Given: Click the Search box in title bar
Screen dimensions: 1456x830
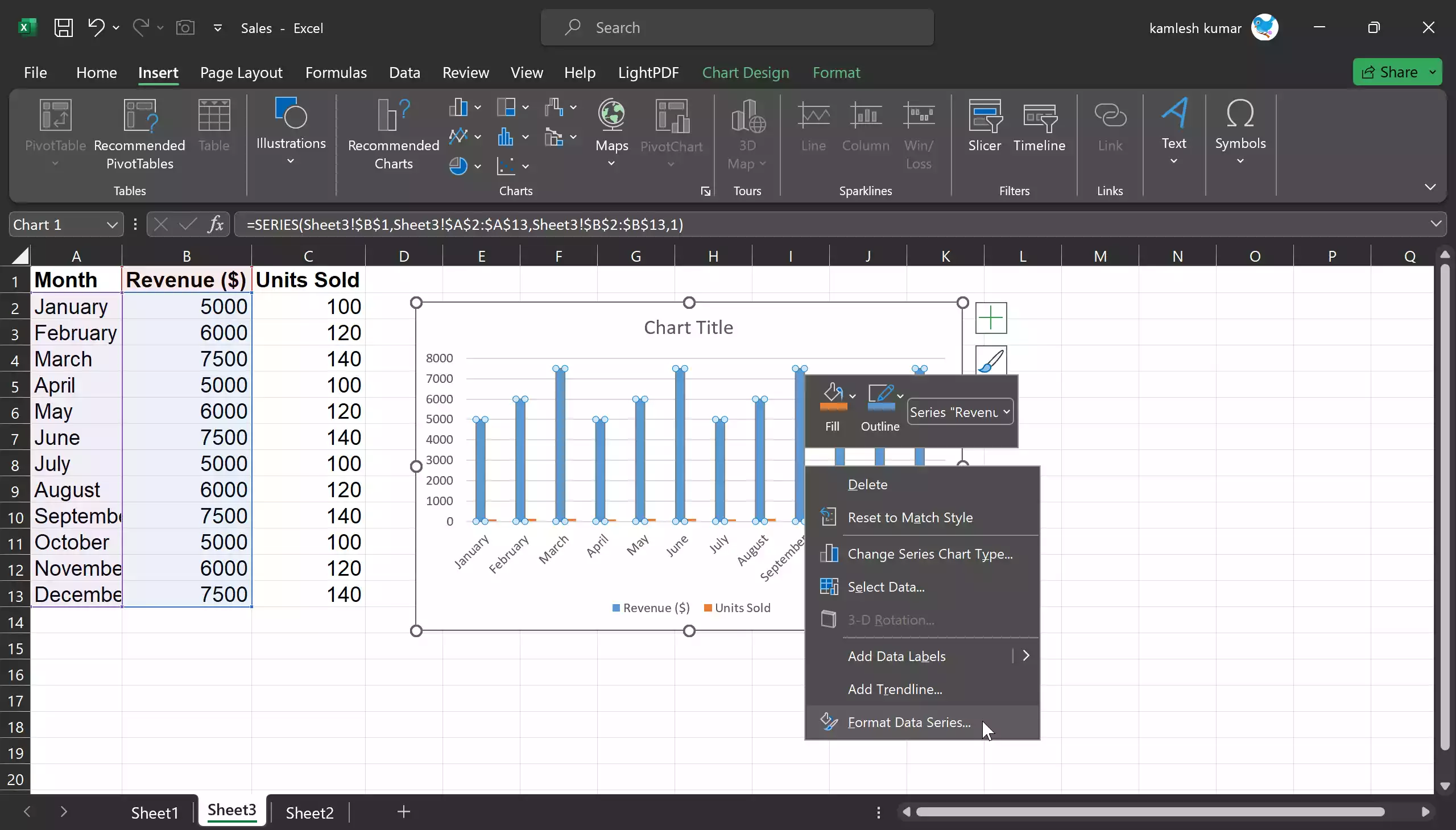Looking at the screenshot, I should [x=737, y=27].
